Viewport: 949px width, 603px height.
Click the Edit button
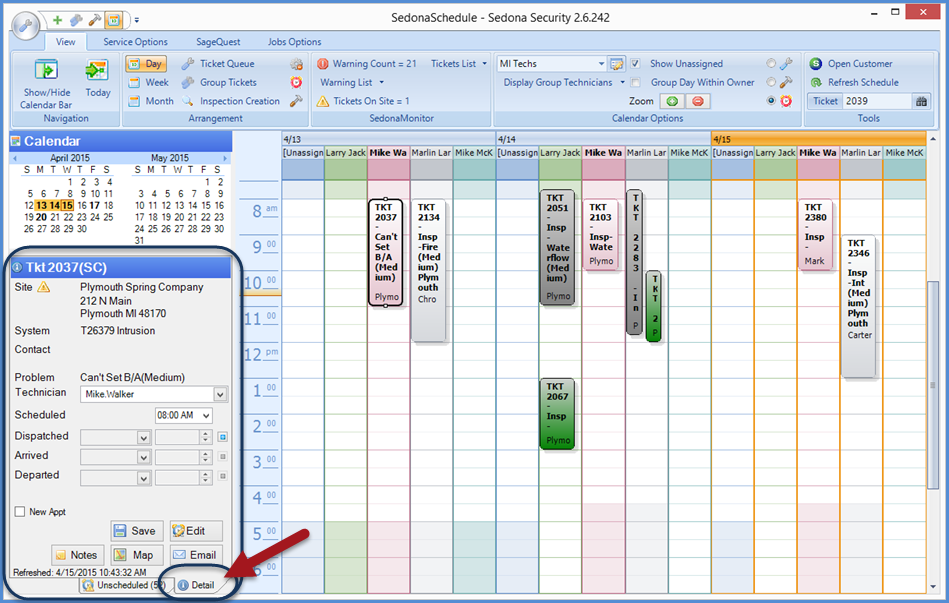196,531
